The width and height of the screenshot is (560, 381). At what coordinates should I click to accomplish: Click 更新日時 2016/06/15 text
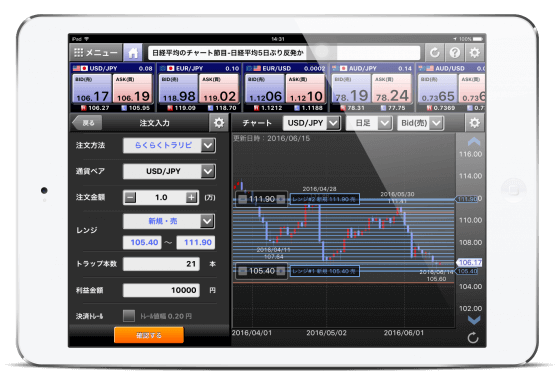click(x=271, y=138)
